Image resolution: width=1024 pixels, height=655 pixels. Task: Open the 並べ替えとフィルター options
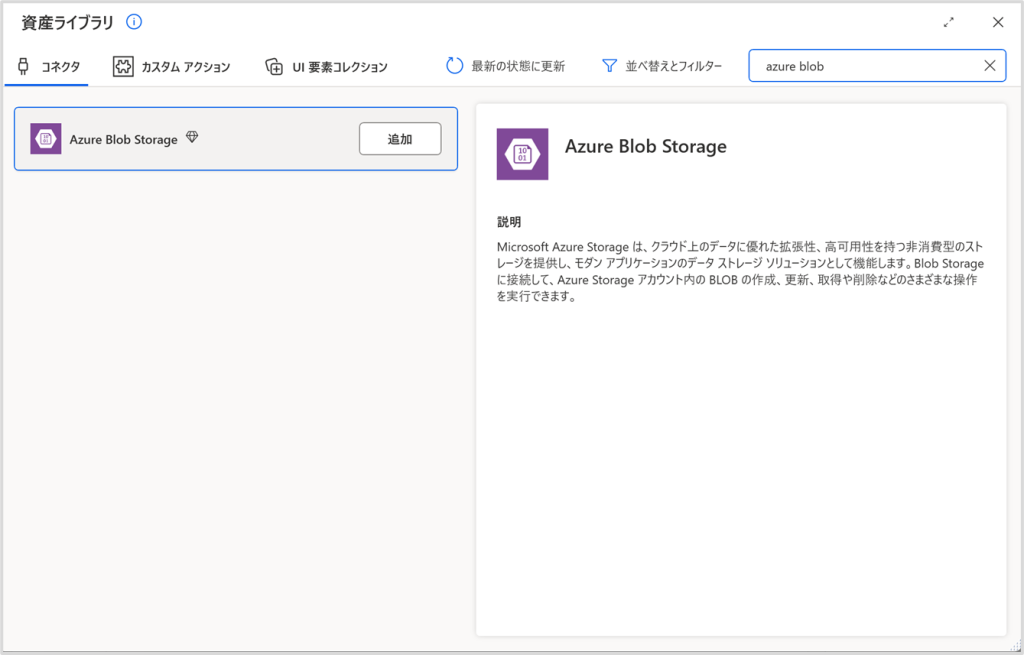click(674, 66)
